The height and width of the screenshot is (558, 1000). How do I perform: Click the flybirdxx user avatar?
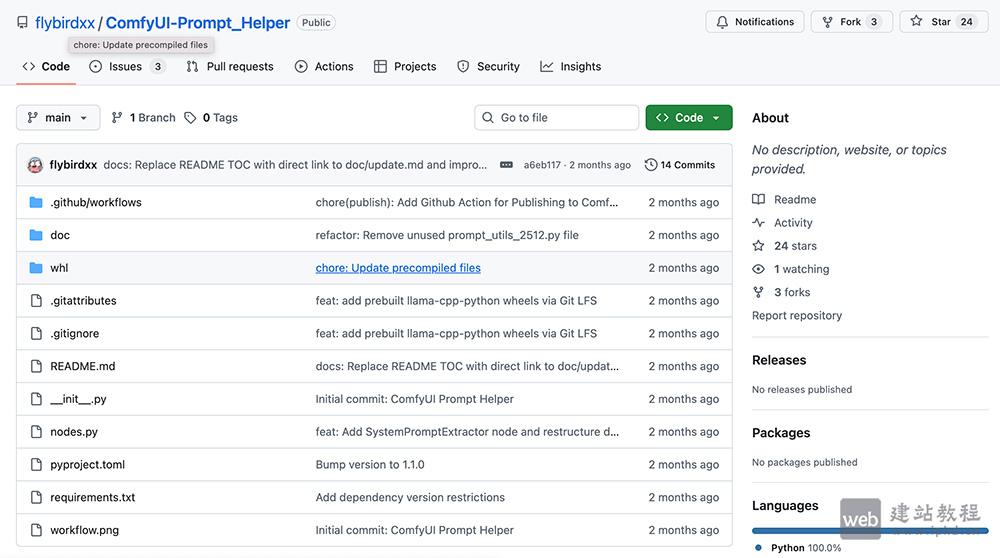pyautogui.click(x=35, y=165)
